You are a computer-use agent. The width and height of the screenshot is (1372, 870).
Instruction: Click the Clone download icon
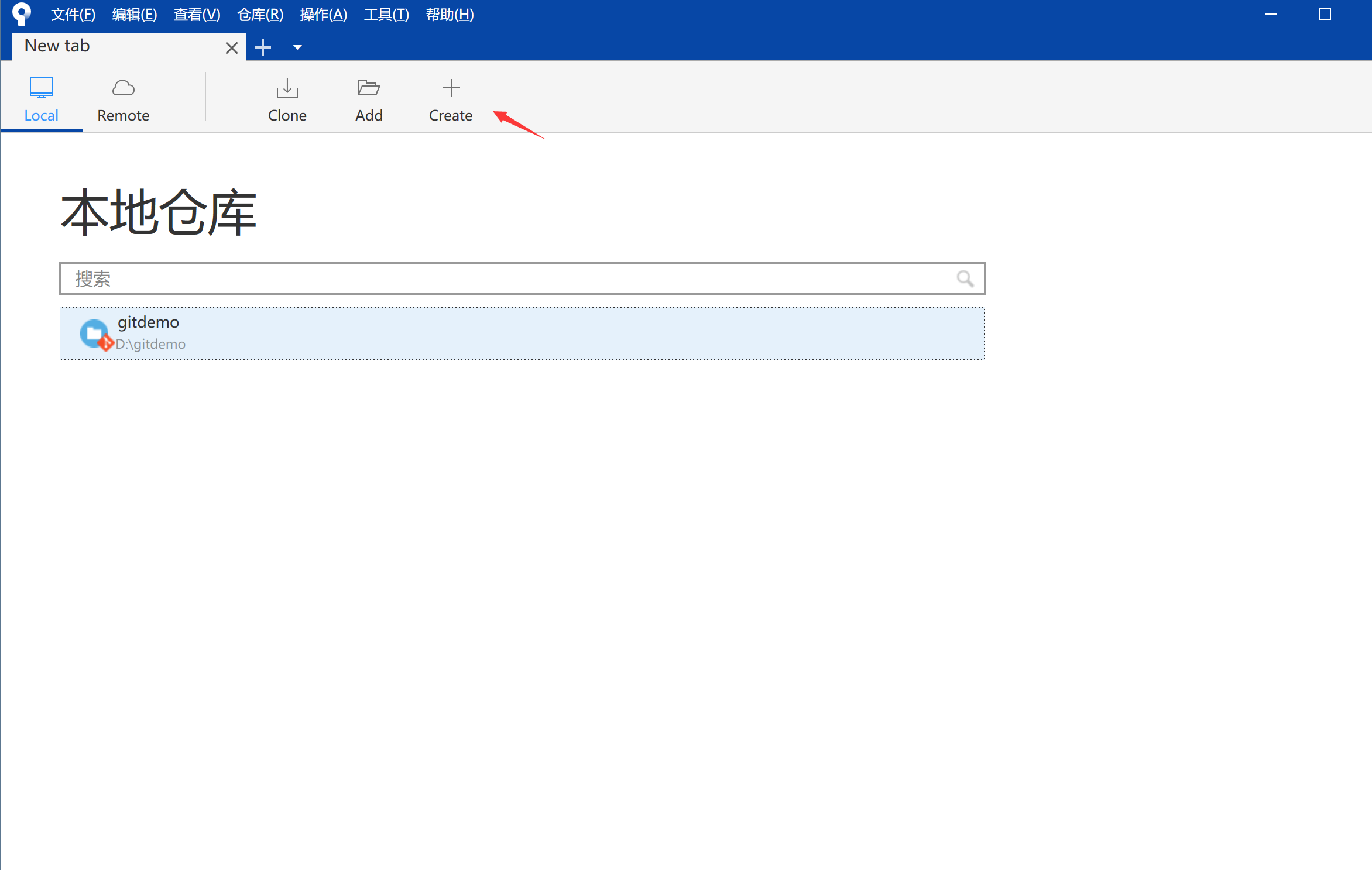287,88
